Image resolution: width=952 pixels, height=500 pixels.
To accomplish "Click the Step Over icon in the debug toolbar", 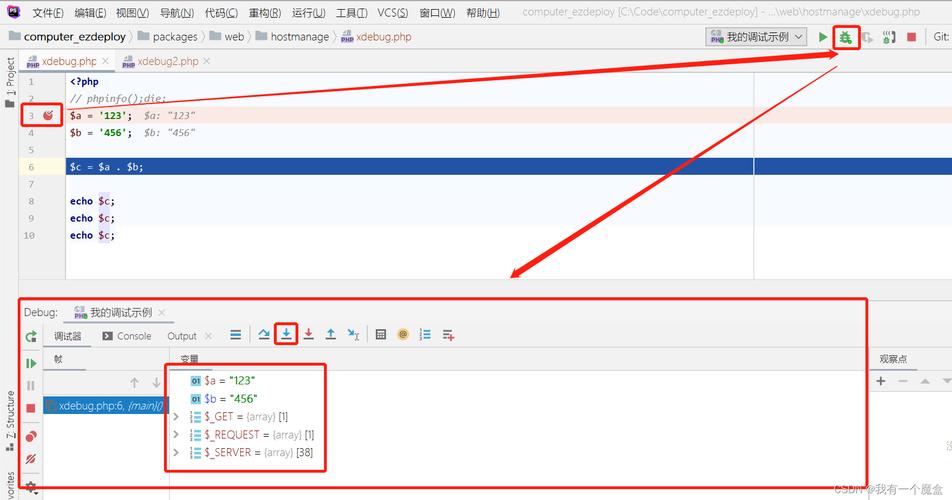I will (x=264, y=334).
